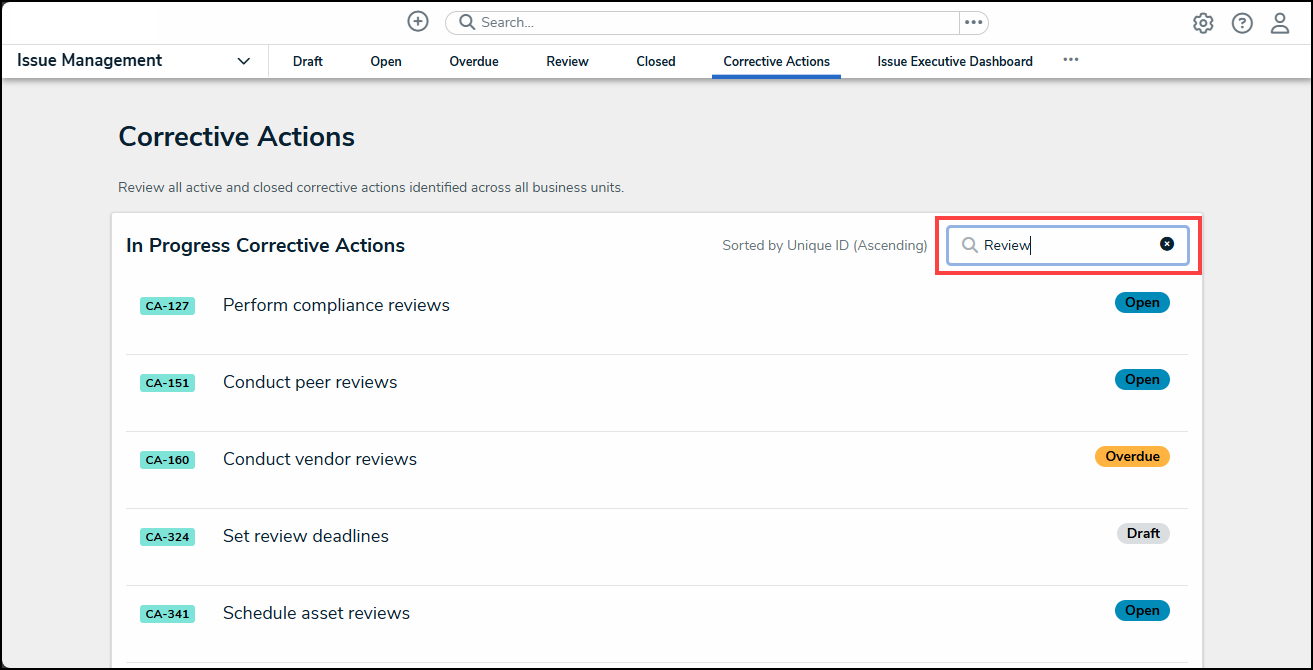Clear the Review search filter text
The height and width of the screenshot is (670, 1313).
[1167, 244]
